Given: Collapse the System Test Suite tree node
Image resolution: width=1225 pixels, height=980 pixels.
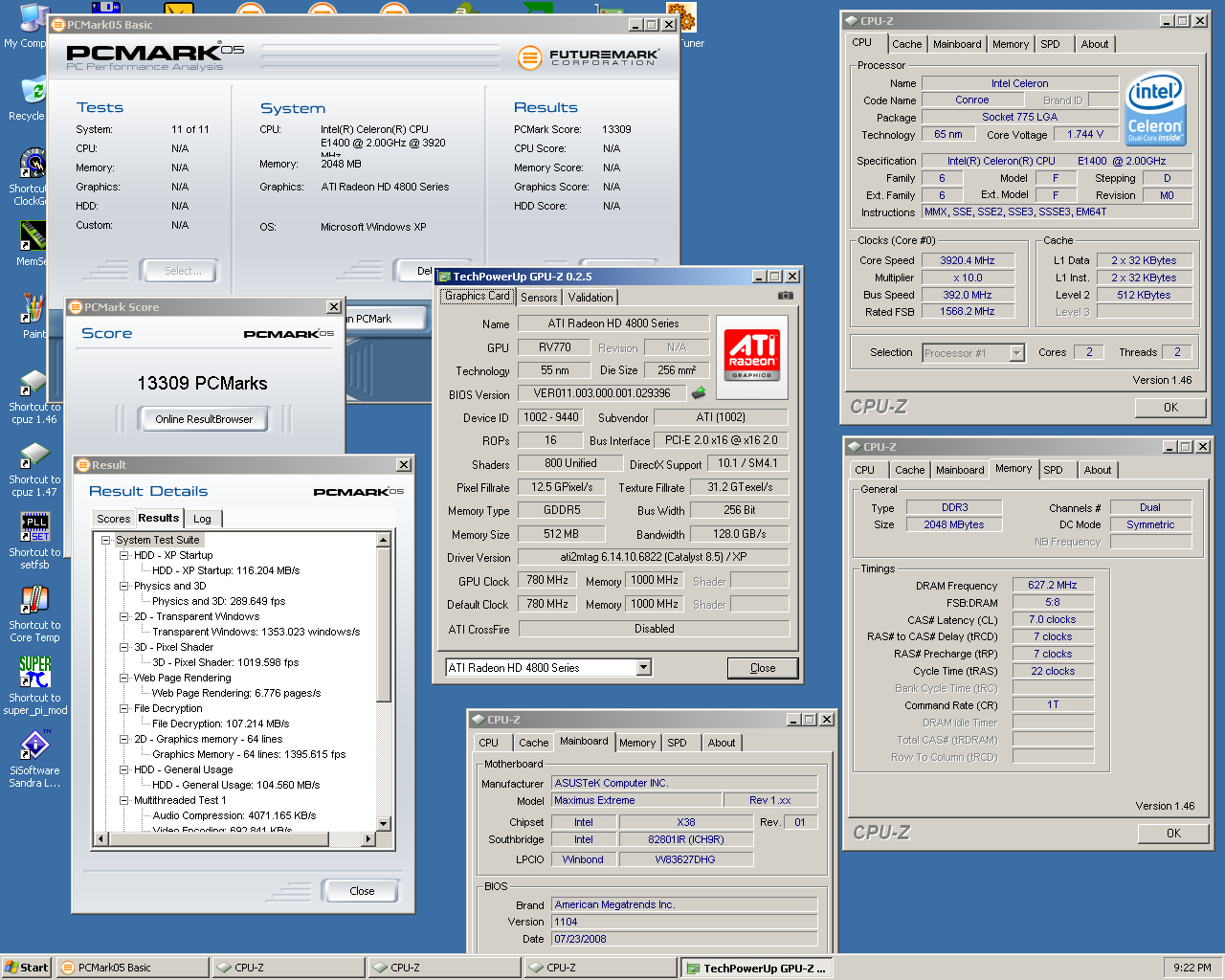Looking at the screenshot, I should click(106, 540).
